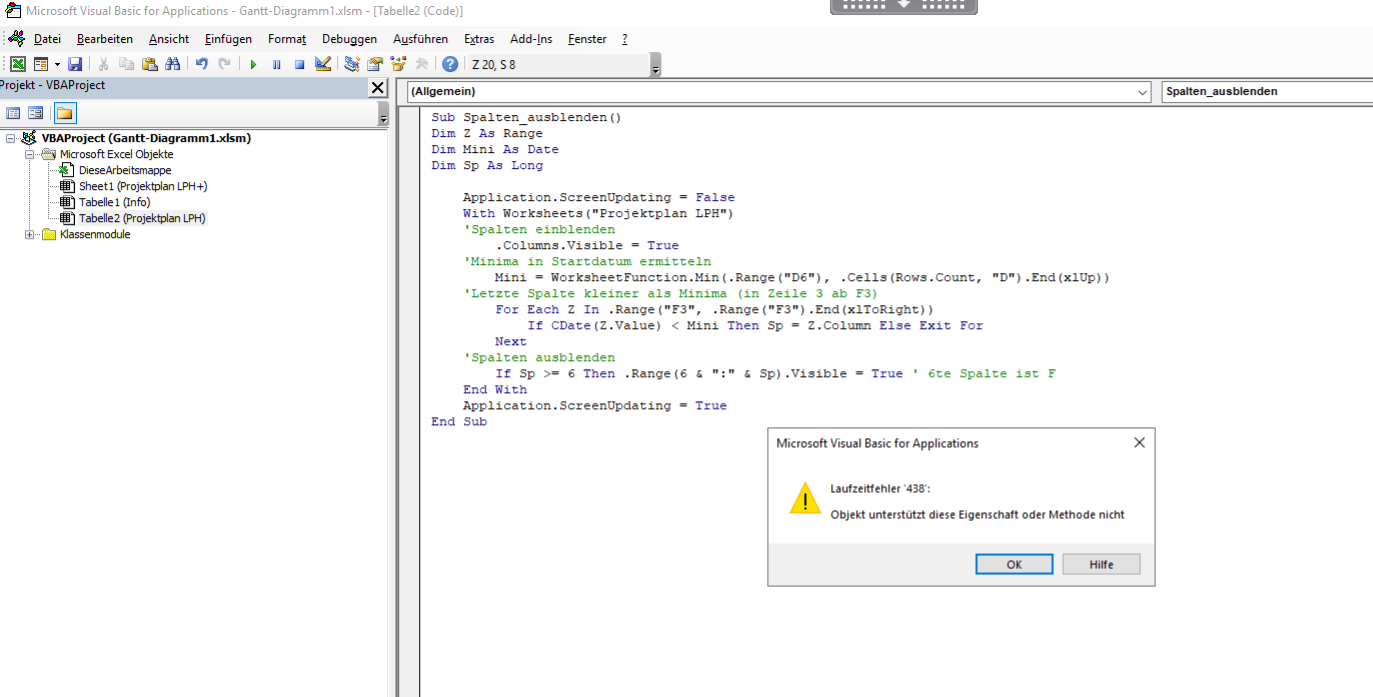Select Tabelle2 (Projektplan LPH) module
Screen dimensions: 1373x697
142,218
